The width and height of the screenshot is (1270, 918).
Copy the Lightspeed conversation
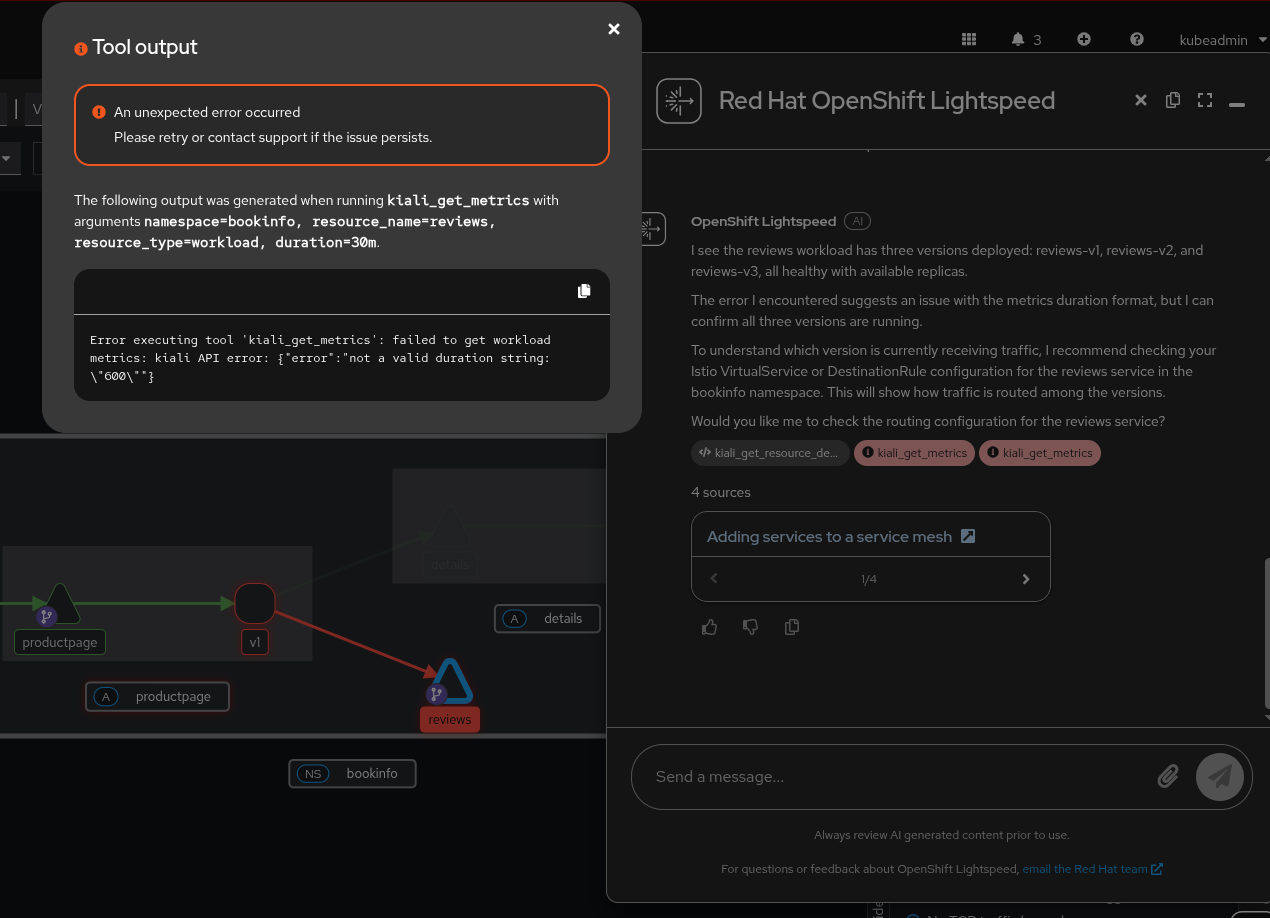pos(1173,100)
